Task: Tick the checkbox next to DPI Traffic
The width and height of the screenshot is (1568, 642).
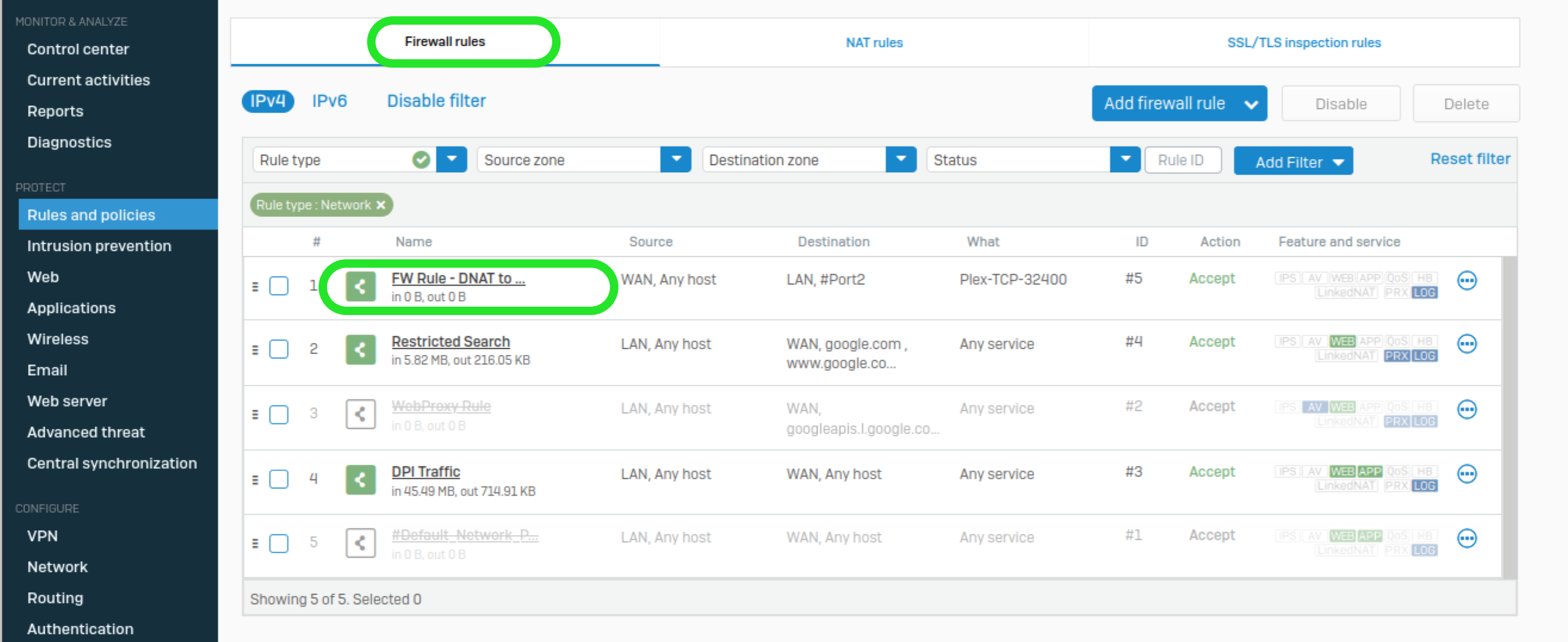Action: click(279, 479)
